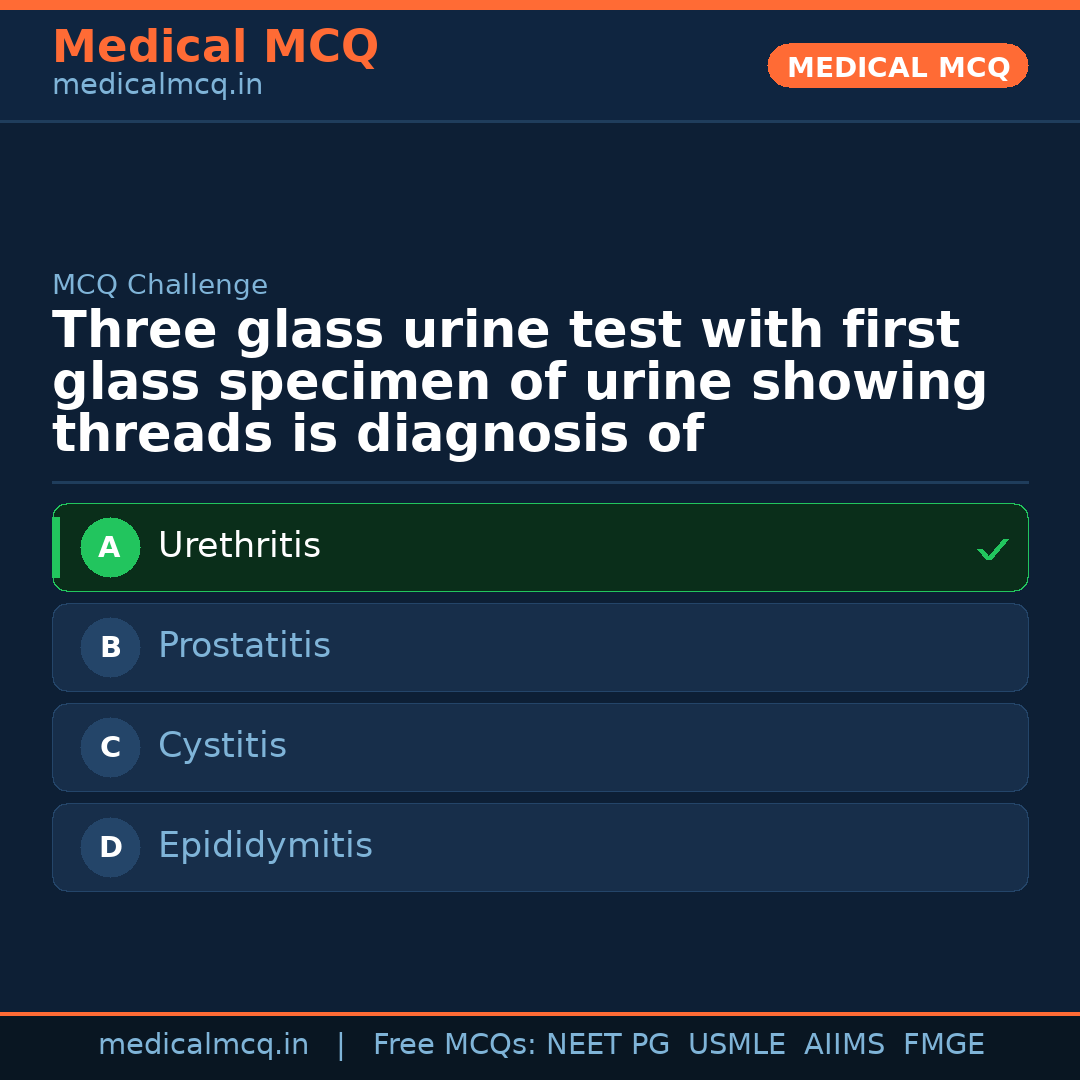The image size is (1080, 1080).
Task: Click USMLE in the footer
Action: pyautogui.click(x=736, y=1045)
